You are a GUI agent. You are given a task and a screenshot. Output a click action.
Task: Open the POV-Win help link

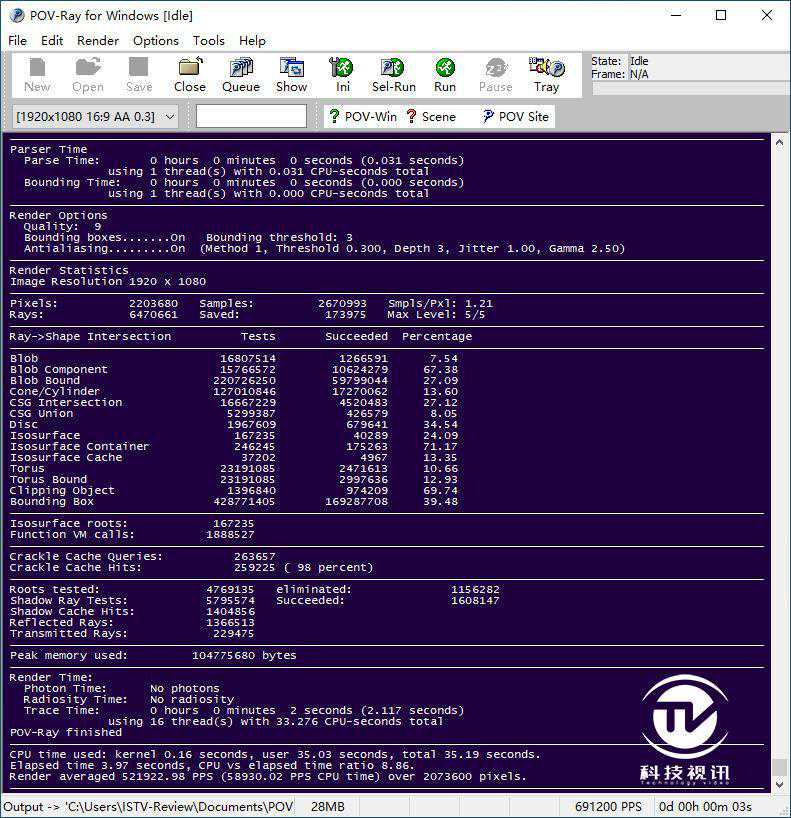(x=363, y=117)
